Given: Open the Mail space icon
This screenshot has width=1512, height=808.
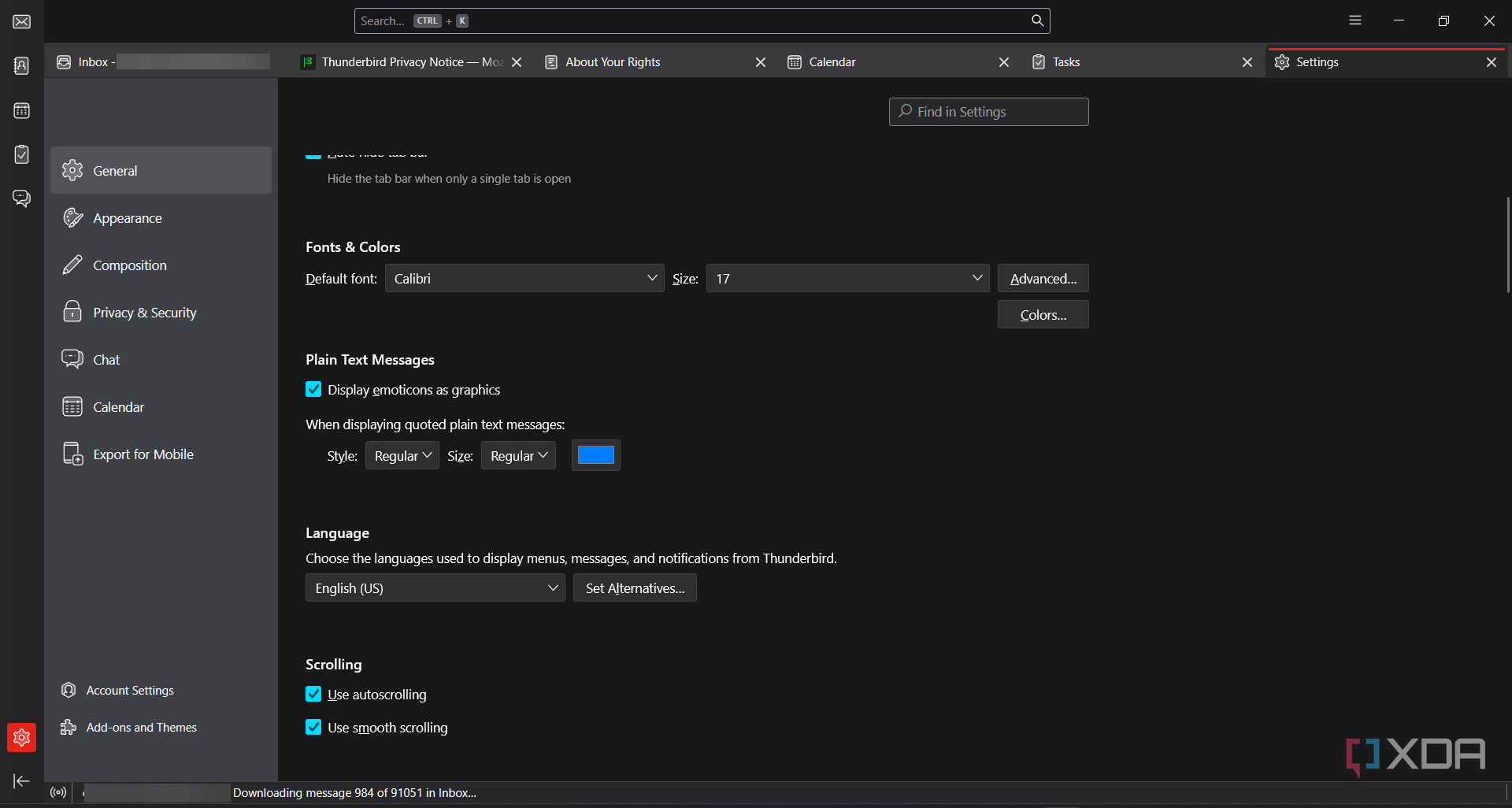Looking at the screenshot, I should [x=22, y=21].
